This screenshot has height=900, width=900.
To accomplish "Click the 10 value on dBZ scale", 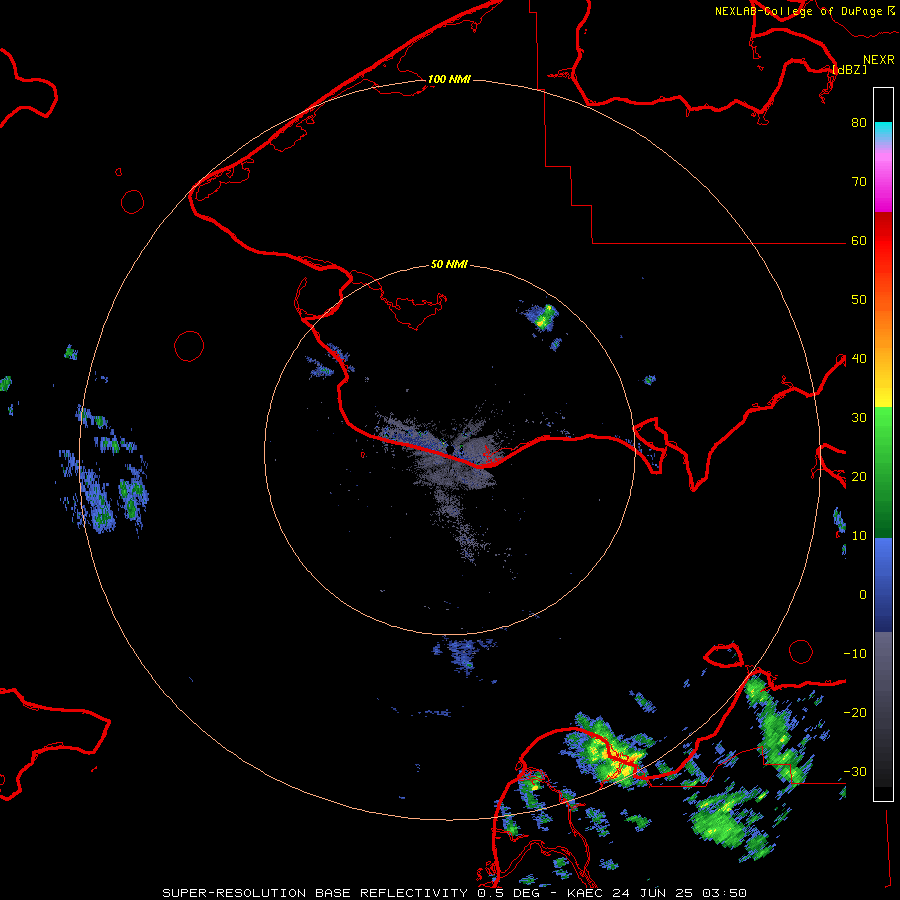I will coord(859,536).
